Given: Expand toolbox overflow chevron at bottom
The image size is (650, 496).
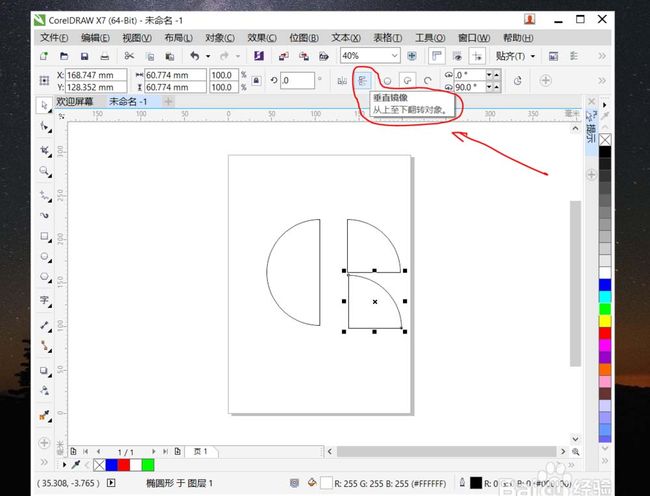Looking at the screenshot, I should pos(44,462).
